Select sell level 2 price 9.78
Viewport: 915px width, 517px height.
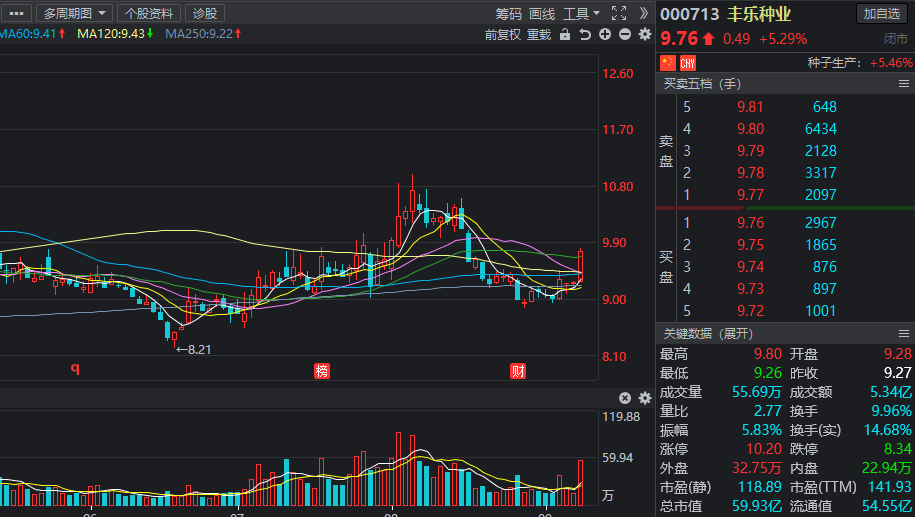pyautogui.click(x=750, y=173)
